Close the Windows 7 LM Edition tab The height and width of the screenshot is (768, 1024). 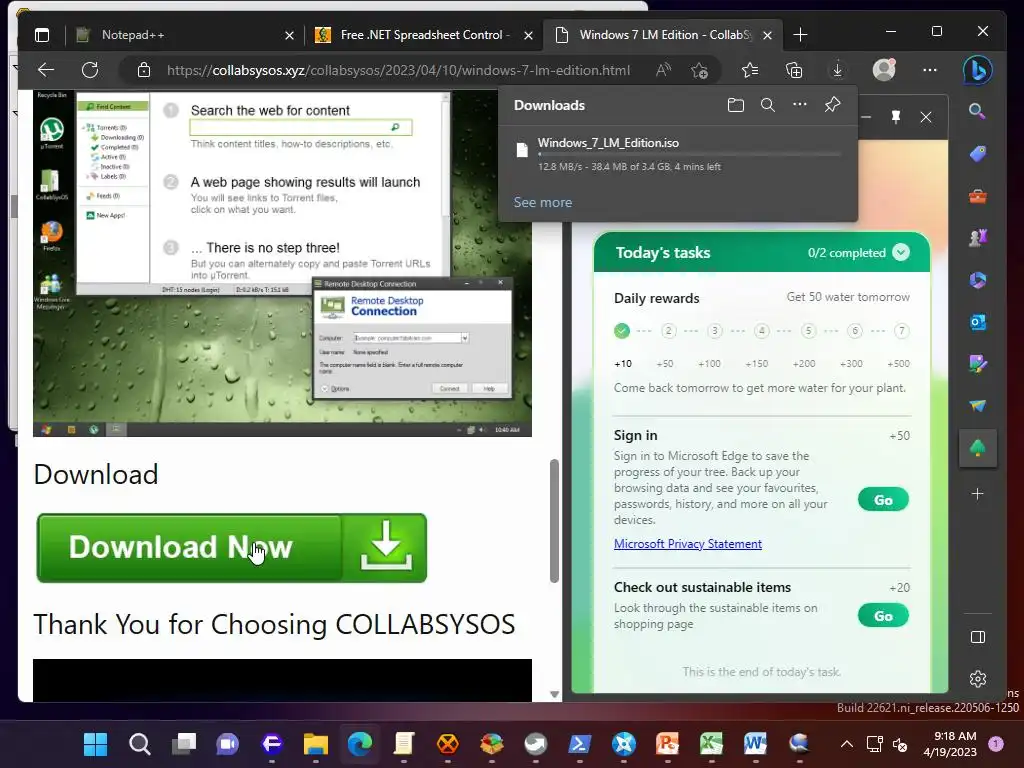(768, 35)
